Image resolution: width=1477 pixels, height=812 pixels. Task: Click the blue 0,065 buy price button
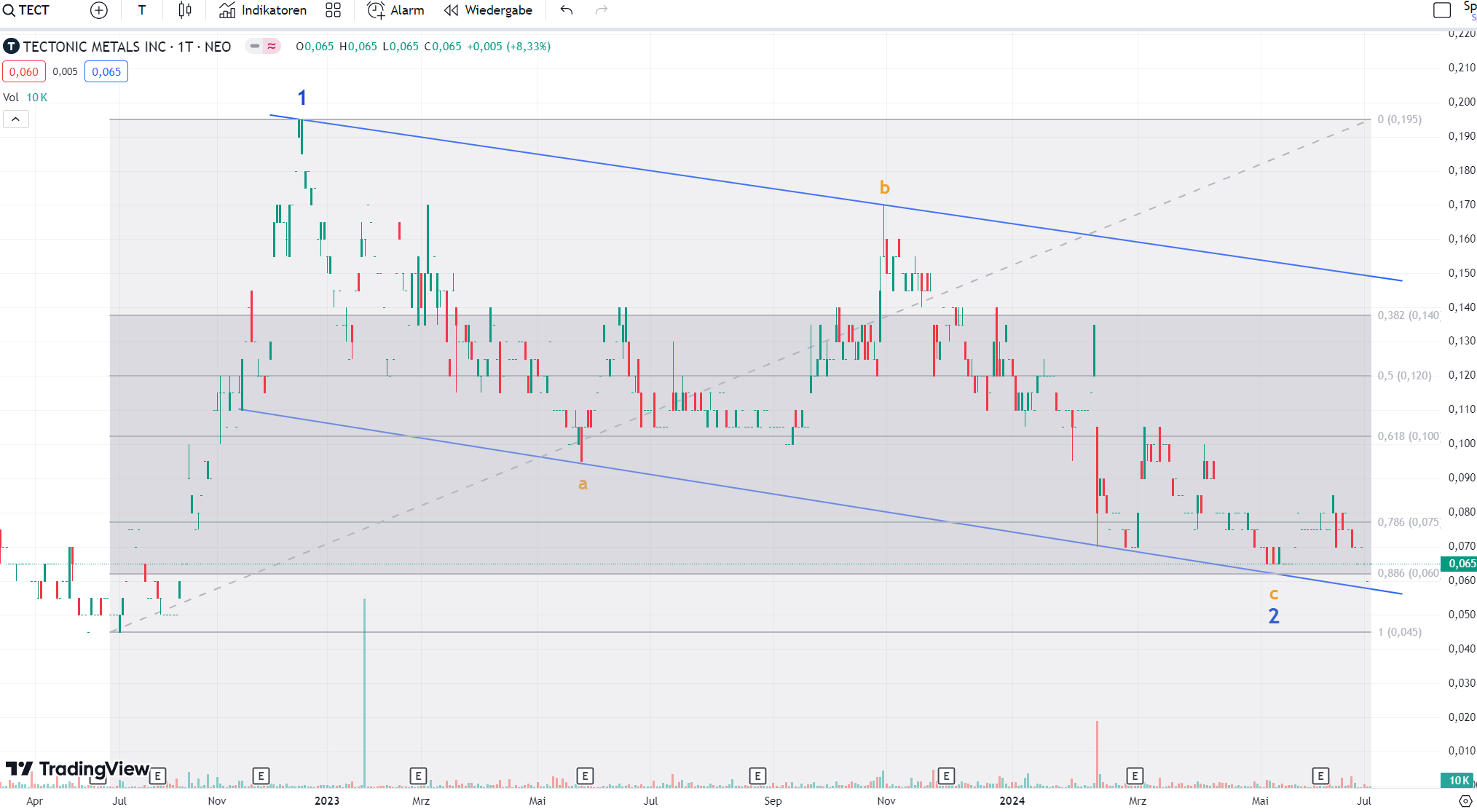coord(106,71)
